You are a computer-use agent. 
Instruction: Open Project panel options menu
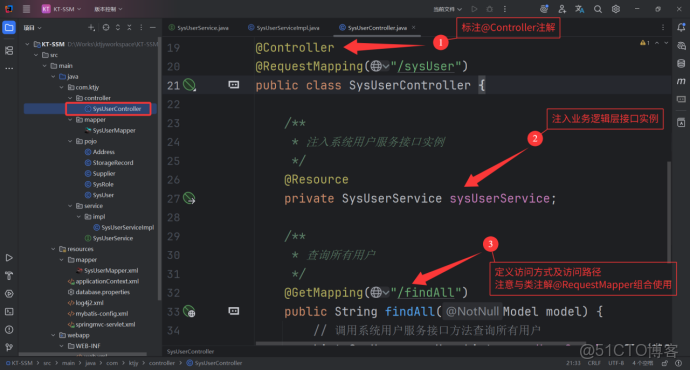pos(141,28)
